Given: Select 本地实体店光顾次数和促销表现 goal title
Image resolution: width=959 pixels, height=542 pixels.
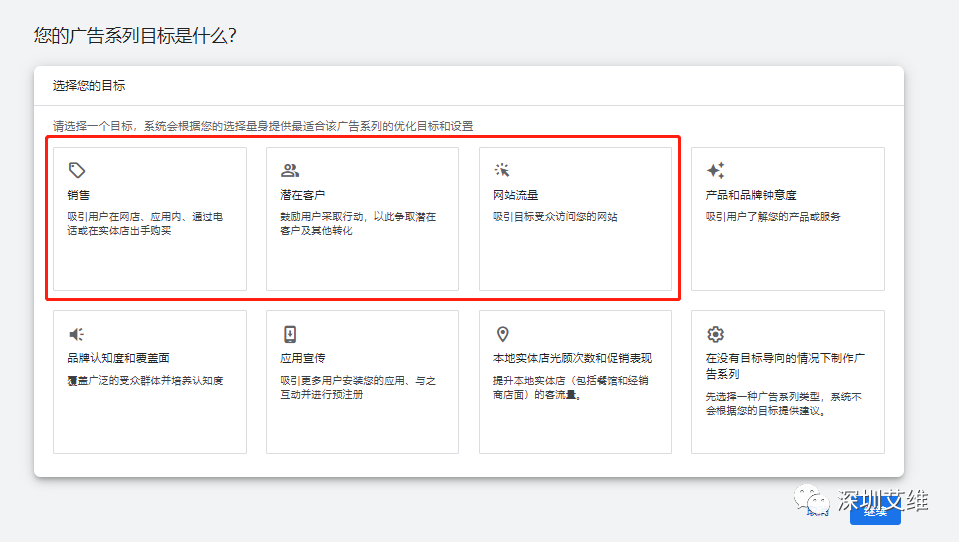Looking at the screenshot, I should (x=573, y=358).
